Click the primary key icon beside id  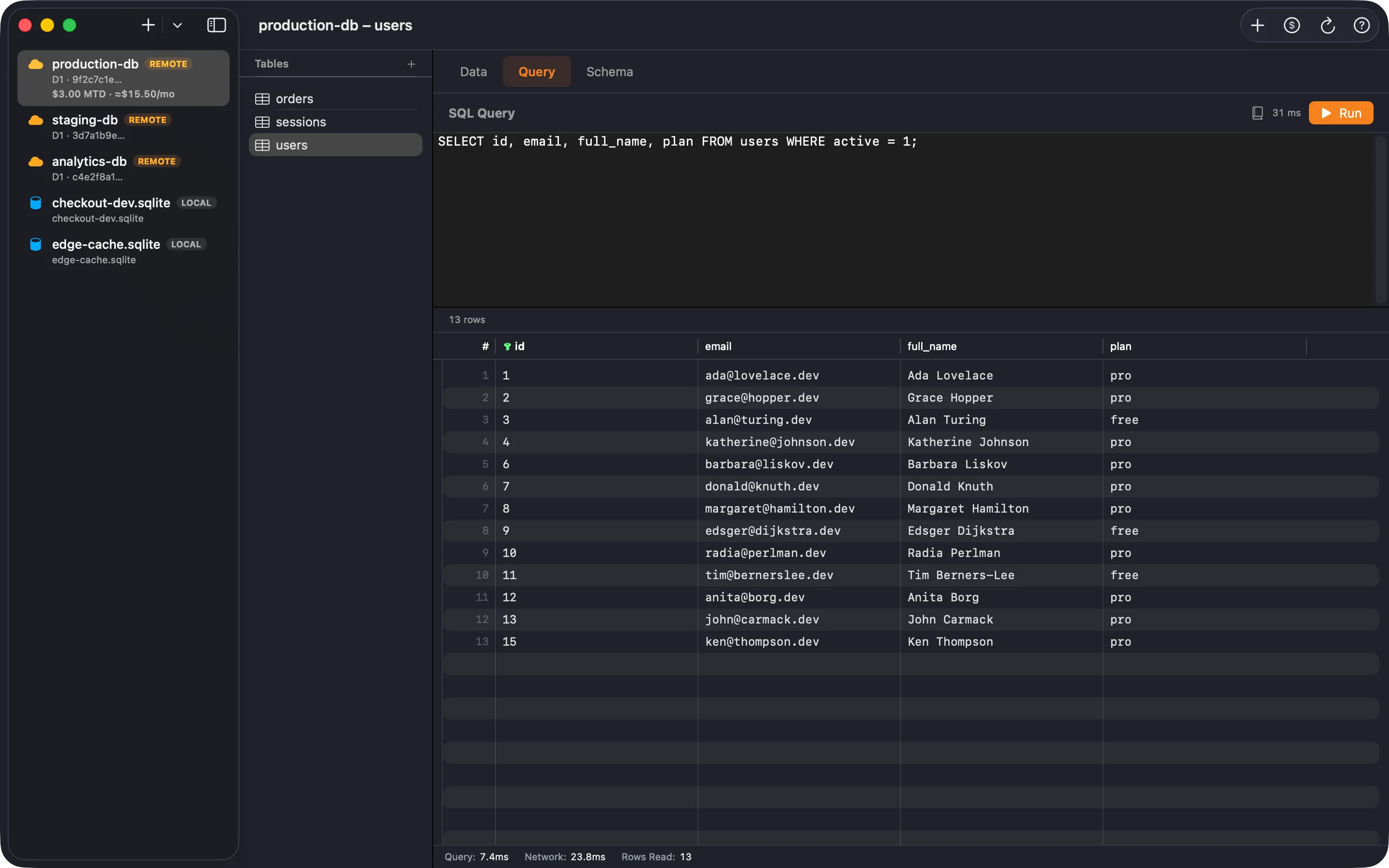(507, 347)
